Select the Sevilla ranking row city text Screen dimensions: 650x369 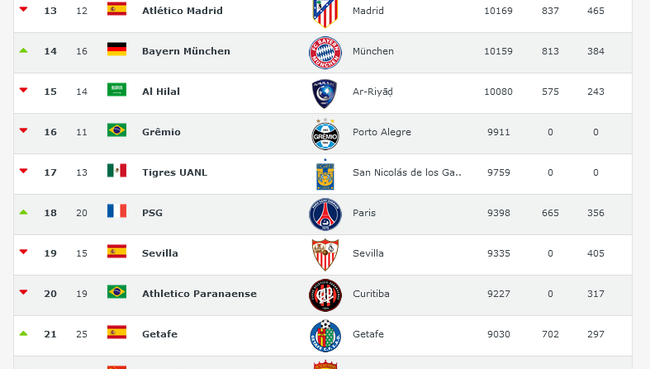368,253
